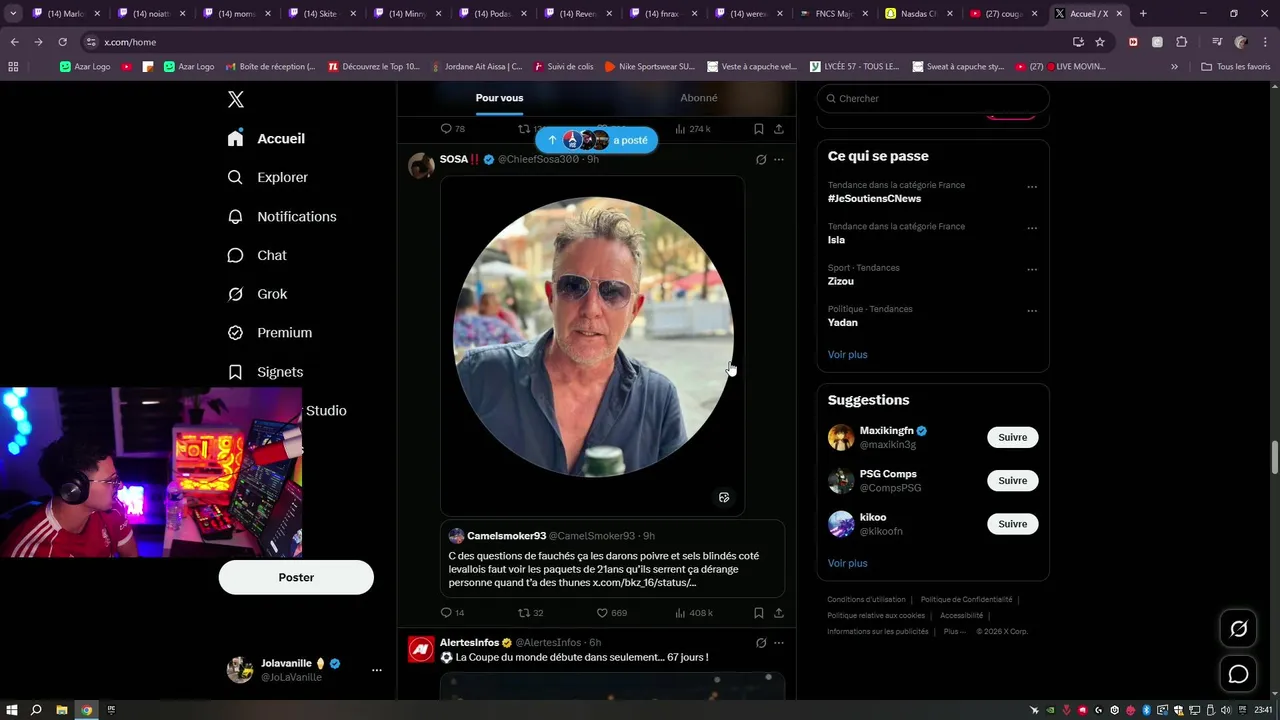This screenshot has width=1280, height=720.
Task: Expand the Chrome tab search dropdown
Action: 13,14
